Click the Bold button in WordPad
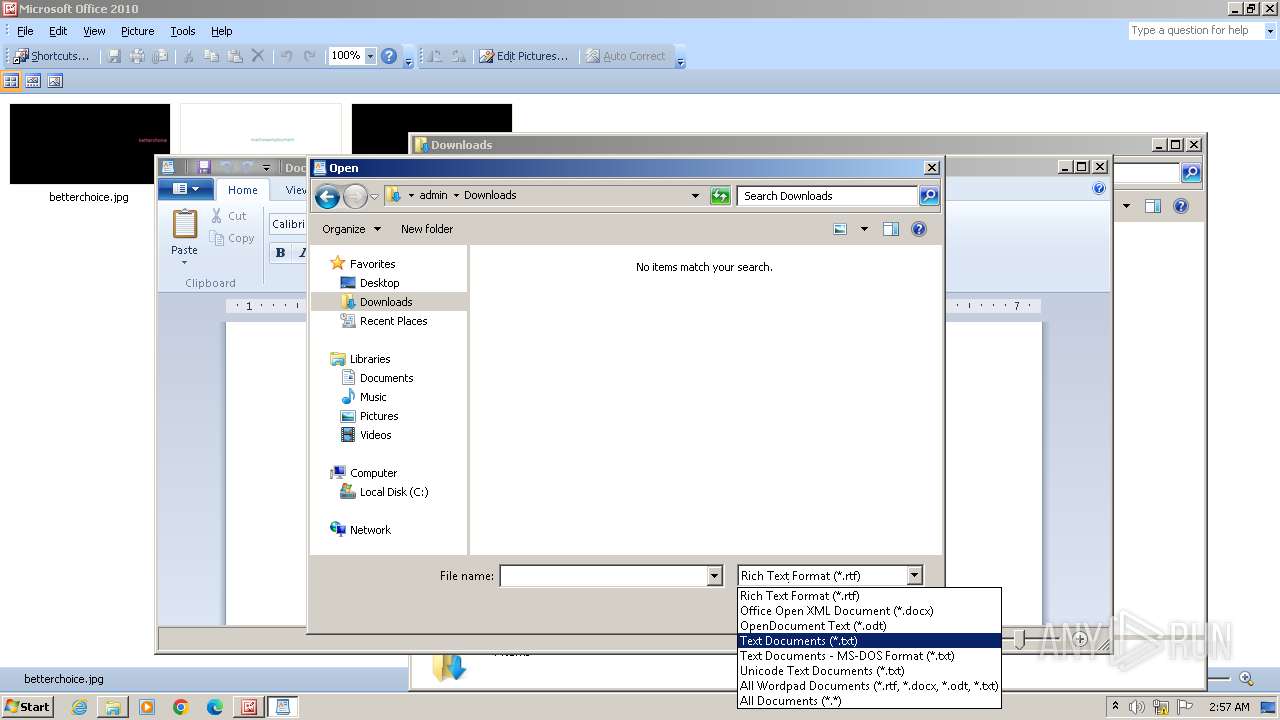This screenshot has height=720, width=1280. (281, 253)
